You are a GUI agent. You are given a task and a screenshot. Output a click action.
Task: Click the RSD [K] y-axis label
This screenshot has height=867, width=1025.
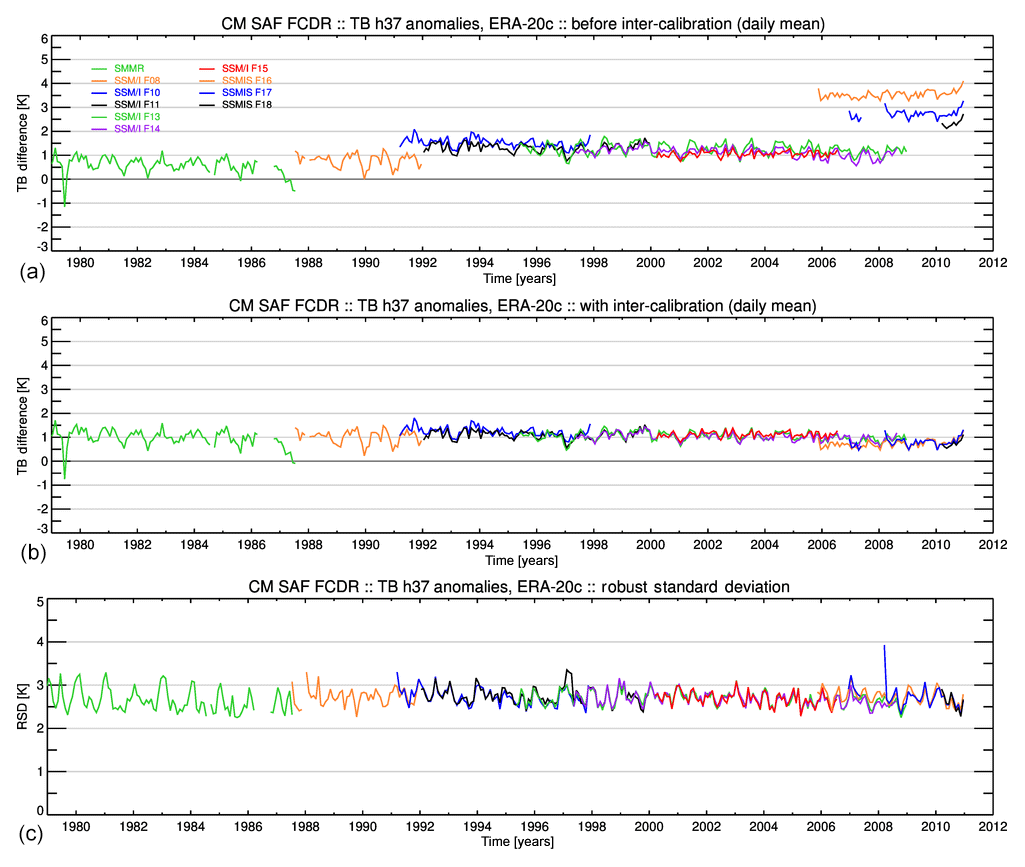(23, 706)
